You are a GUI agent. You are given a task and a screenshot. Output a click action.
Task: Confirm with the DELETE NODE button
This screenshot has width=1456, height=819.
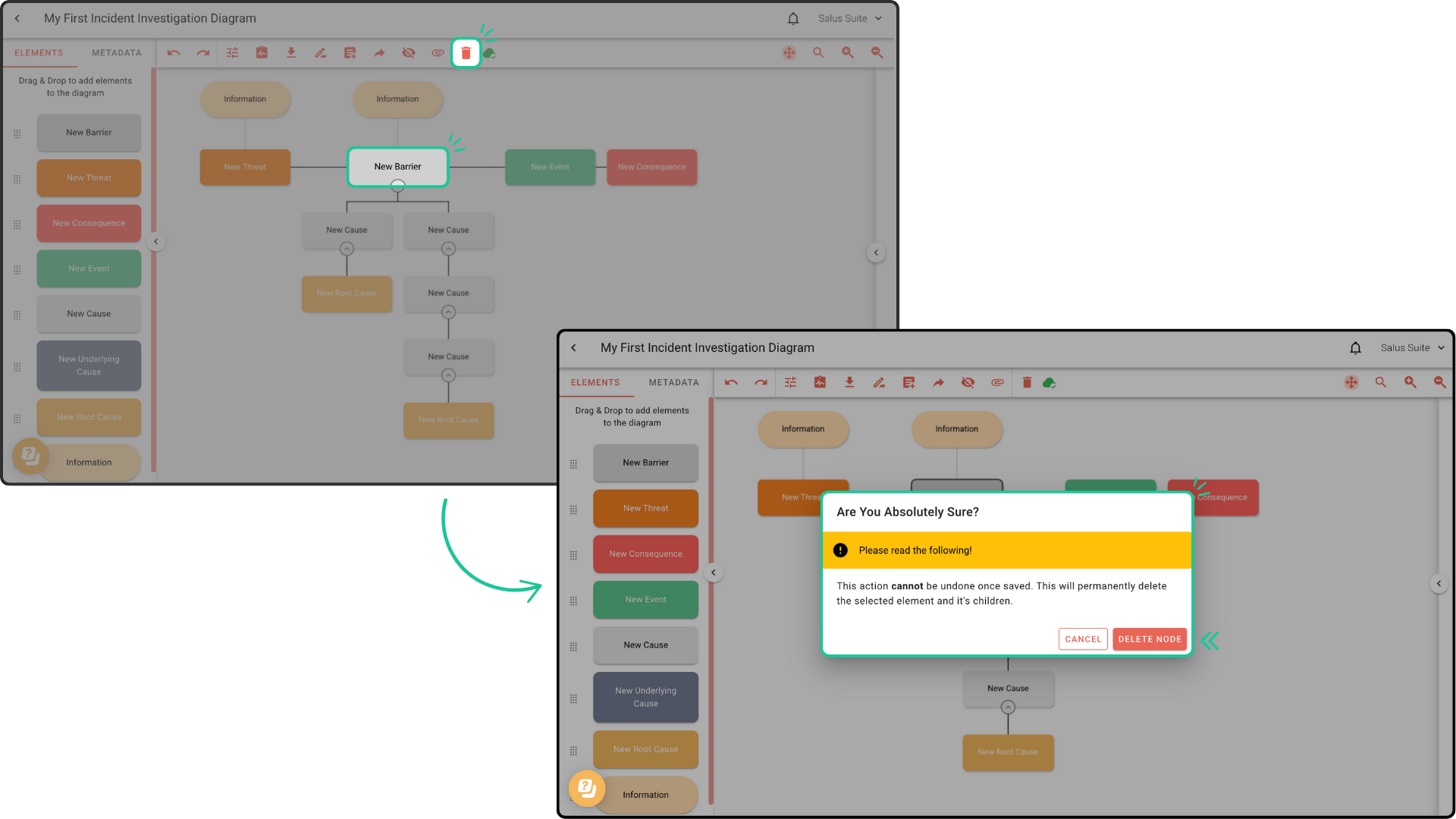tap(1149, 639)
